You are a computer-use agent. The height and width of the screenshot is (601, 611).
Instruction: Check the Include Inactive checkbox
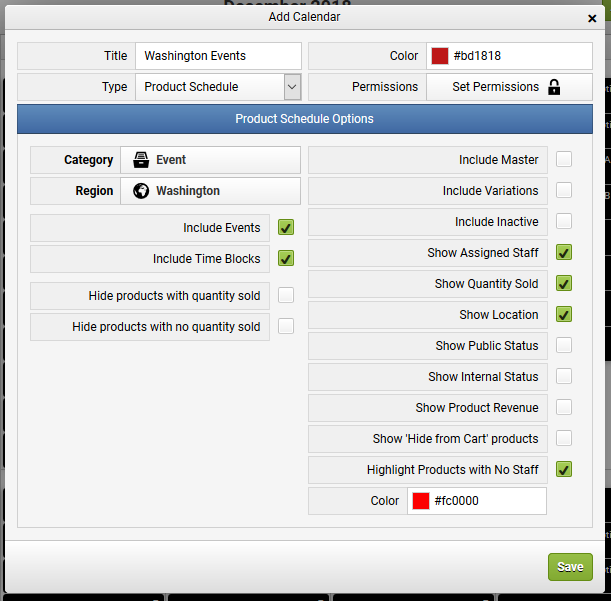point(564,221)
